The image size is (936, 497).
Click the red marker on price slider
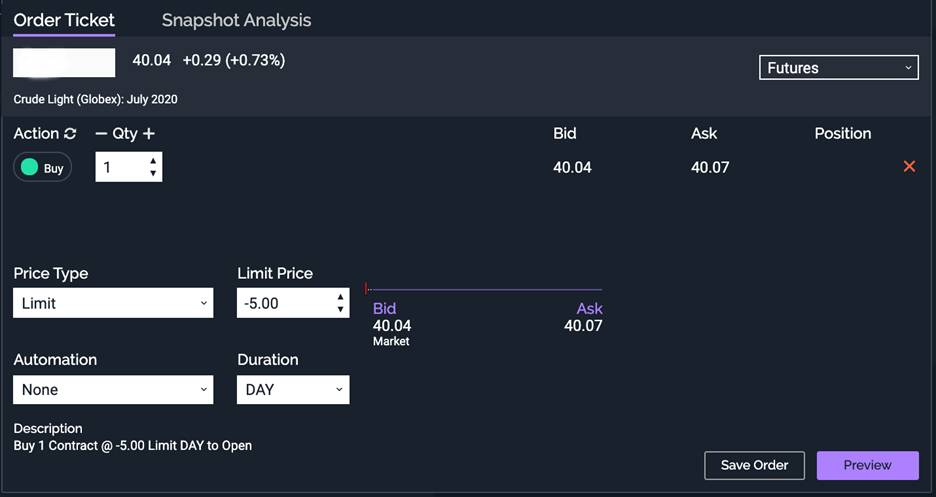click(365, 289)
